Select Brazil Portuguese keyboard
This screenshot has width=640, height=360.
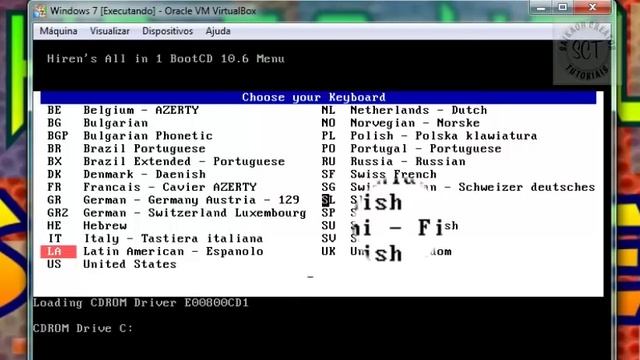127,149
